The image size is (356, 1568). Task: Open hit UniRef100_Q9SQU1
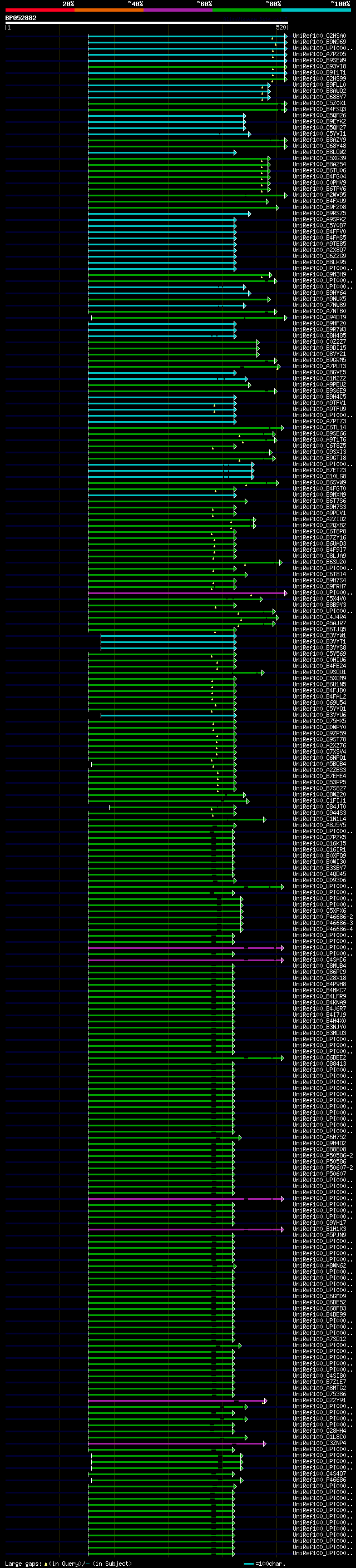(x=319, y=672)
